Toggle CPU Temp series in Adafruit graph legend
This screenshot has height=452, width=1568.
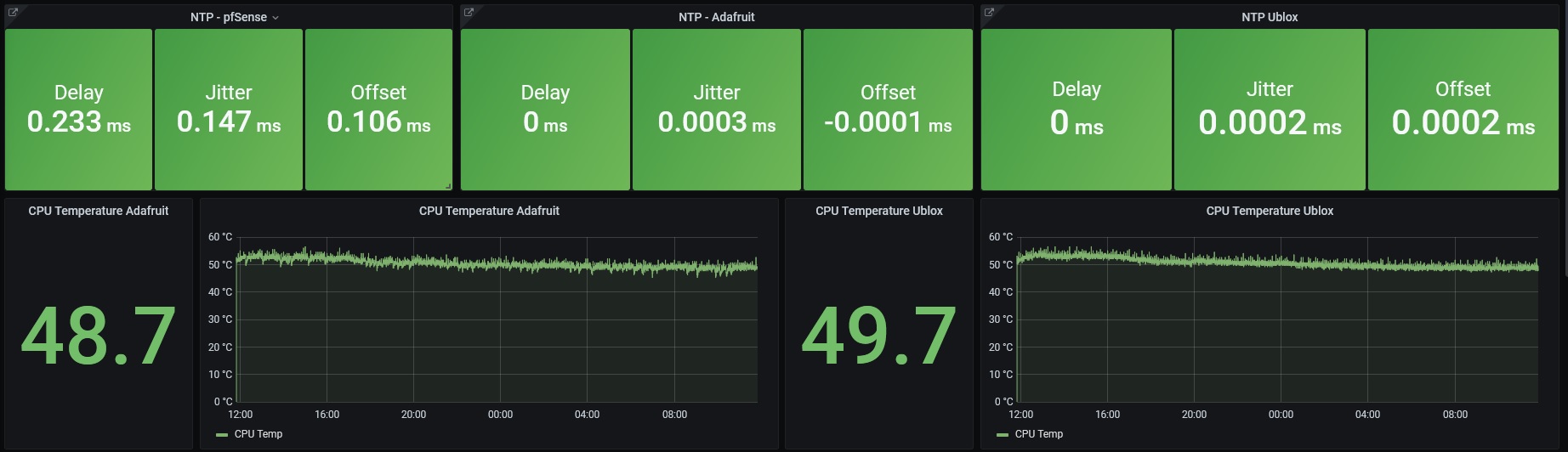(x=258, y=434)
